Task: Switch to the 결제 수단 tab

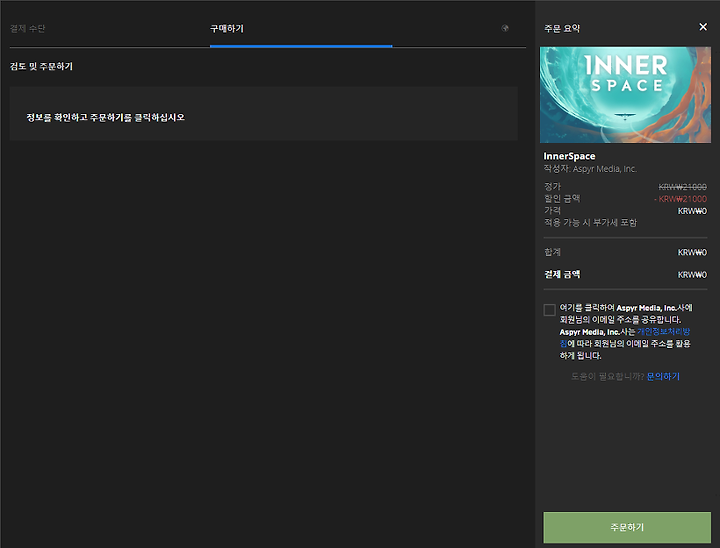Action: (x=28, y=28)
